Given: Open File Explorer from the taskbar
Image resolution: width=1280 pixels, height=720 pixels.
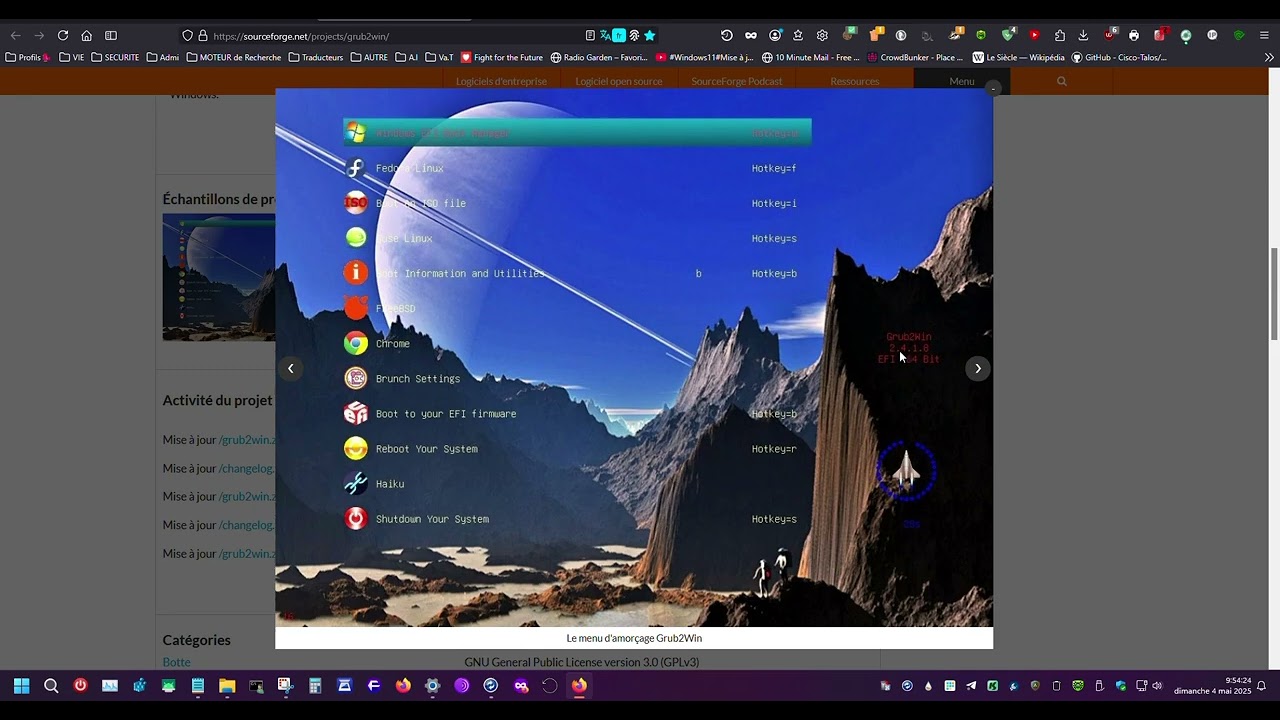Looking at the screenshot, I should pos(227,686).
